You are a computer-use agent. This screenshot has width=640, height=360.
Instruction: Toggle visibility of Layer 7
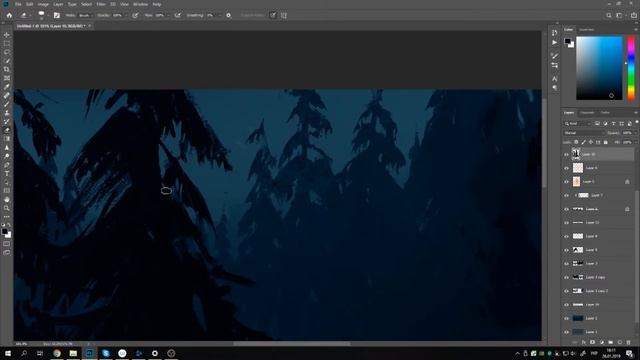[x=567, y=196]
